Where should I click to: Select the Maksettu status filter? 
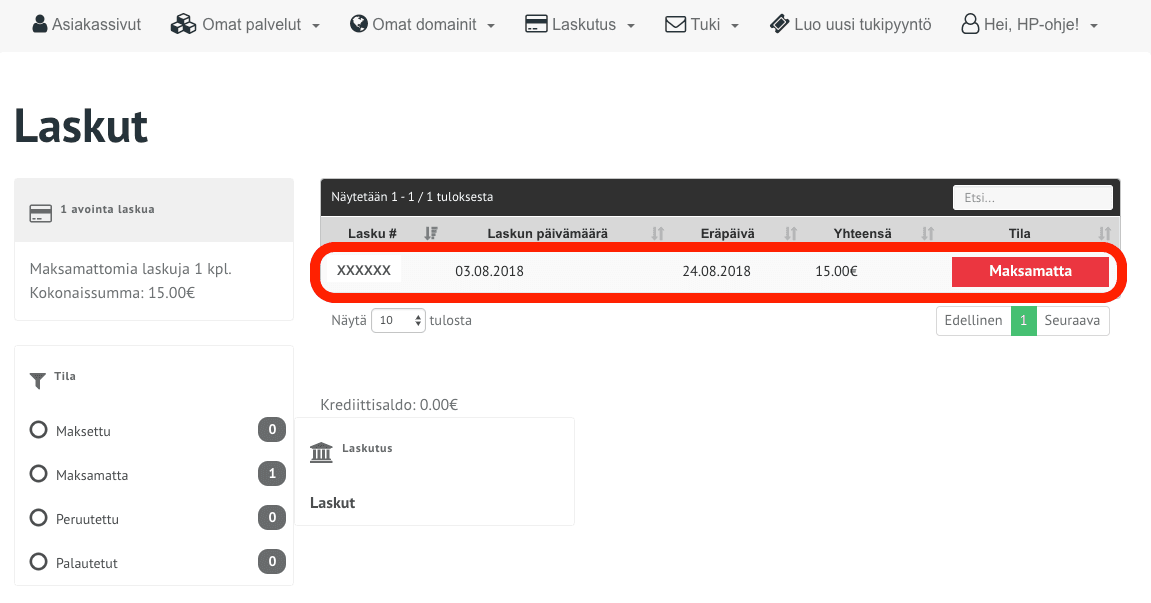(x=39, y=430)
